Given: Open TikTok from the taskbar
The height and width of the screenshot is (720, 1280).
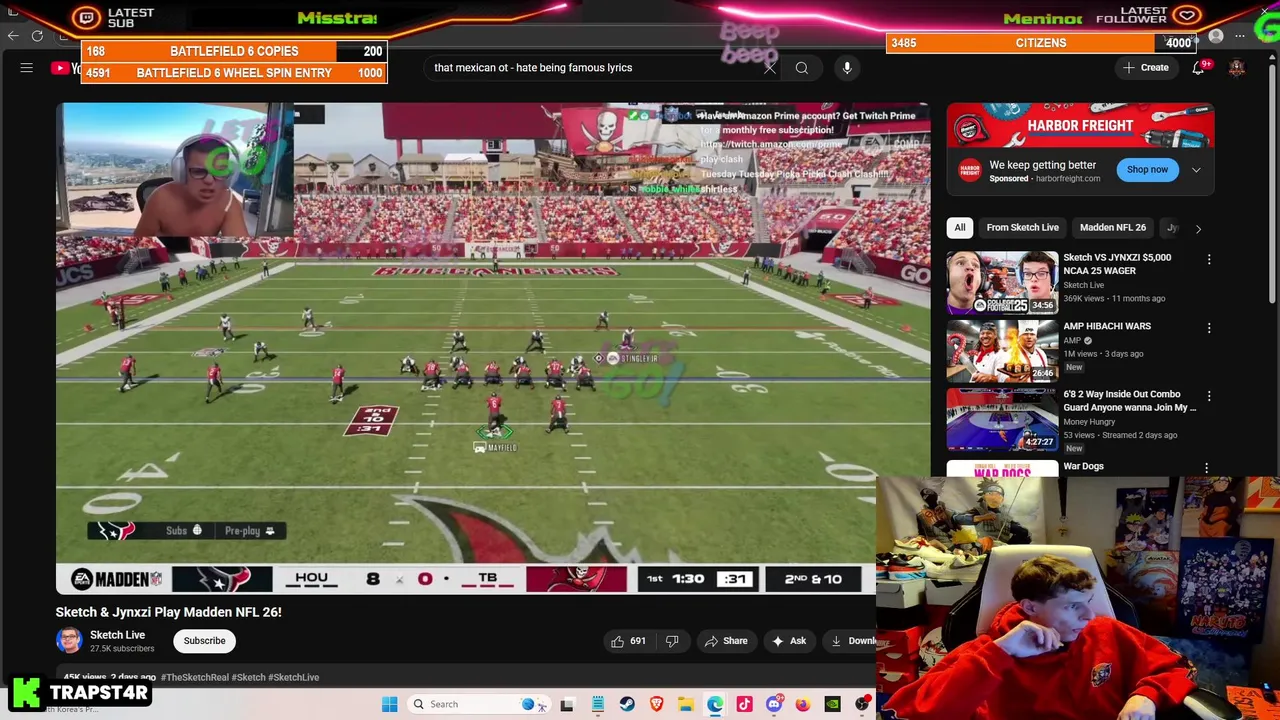Looking at the screenshot, I should tap(744, 704).
